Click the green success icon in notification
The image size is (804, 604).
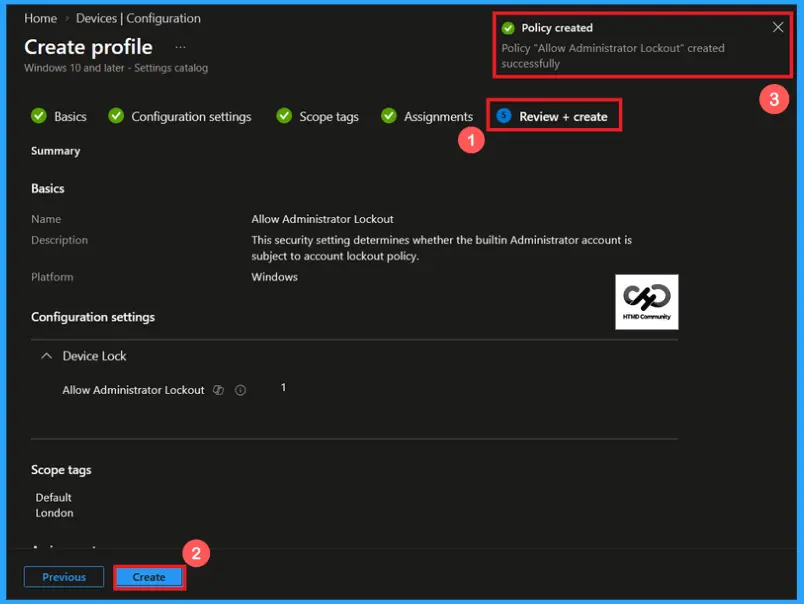pyautogui.click(x=508, y=28)
